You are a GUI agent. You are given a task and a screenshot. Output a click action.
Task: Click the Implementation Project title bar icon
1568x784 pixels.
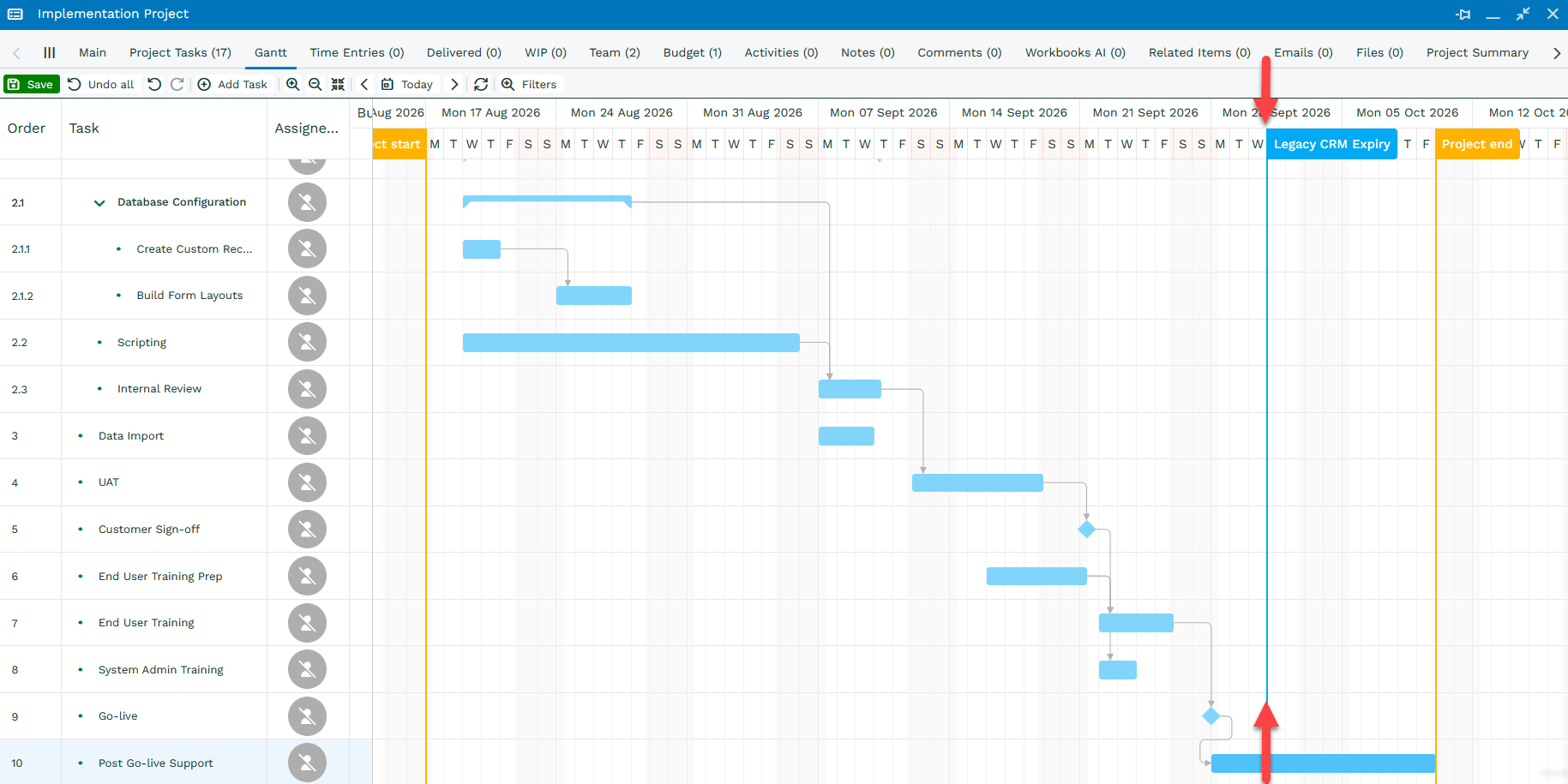15,14
